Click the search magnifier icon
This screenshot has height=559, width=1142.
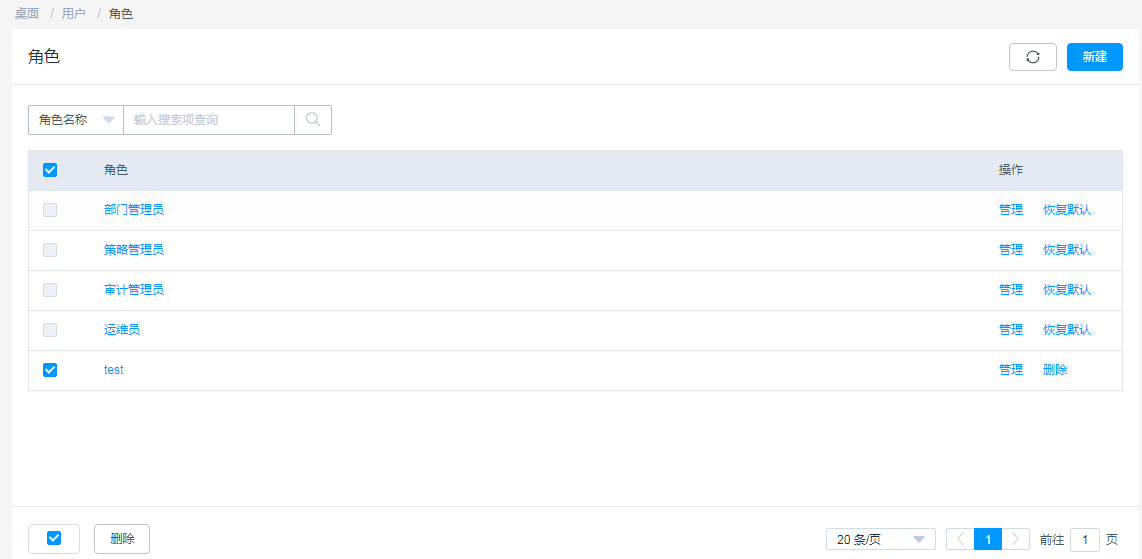pyautogui.click(x=313, y=120)
